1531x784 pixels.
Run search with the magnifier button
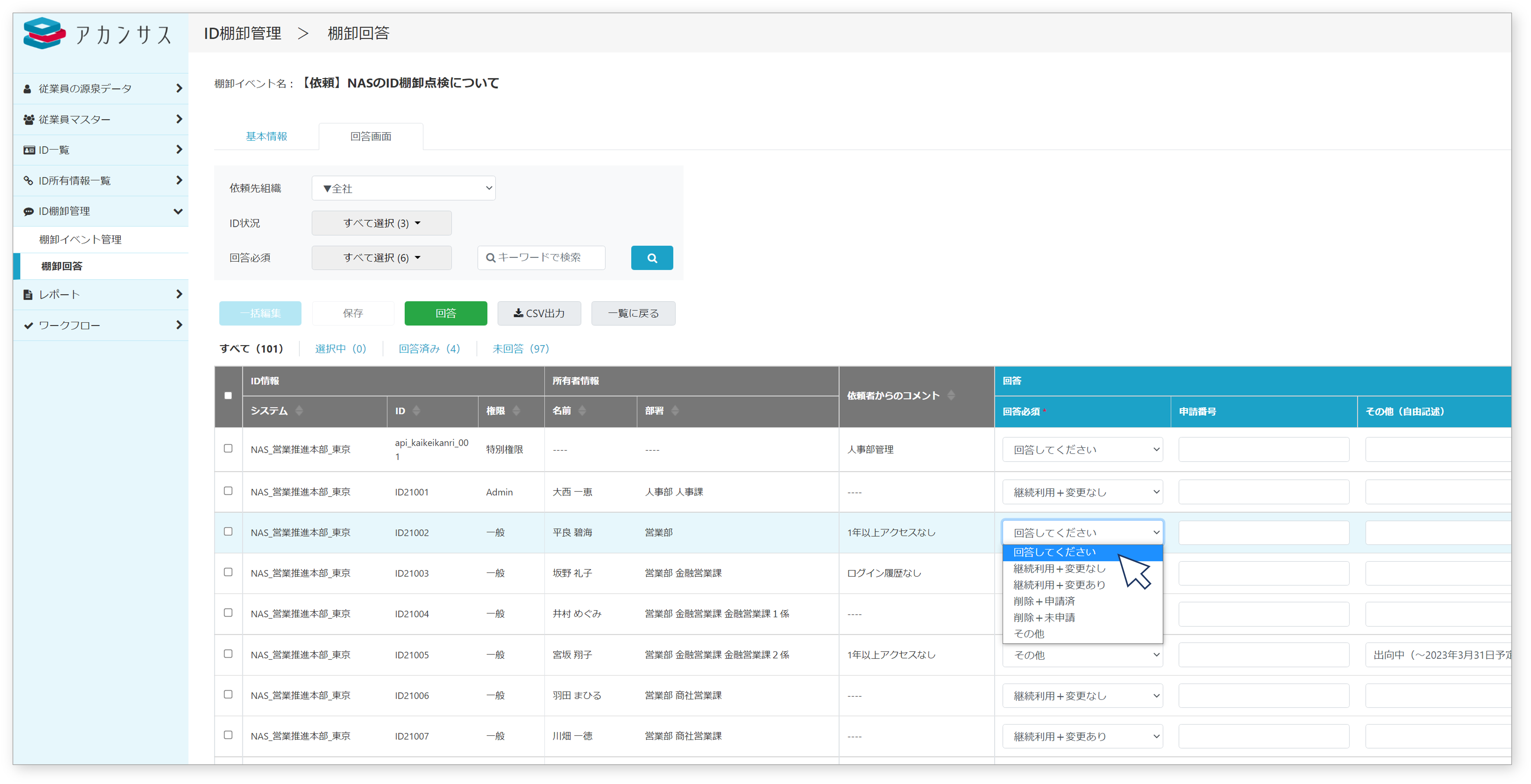(652, 257)
